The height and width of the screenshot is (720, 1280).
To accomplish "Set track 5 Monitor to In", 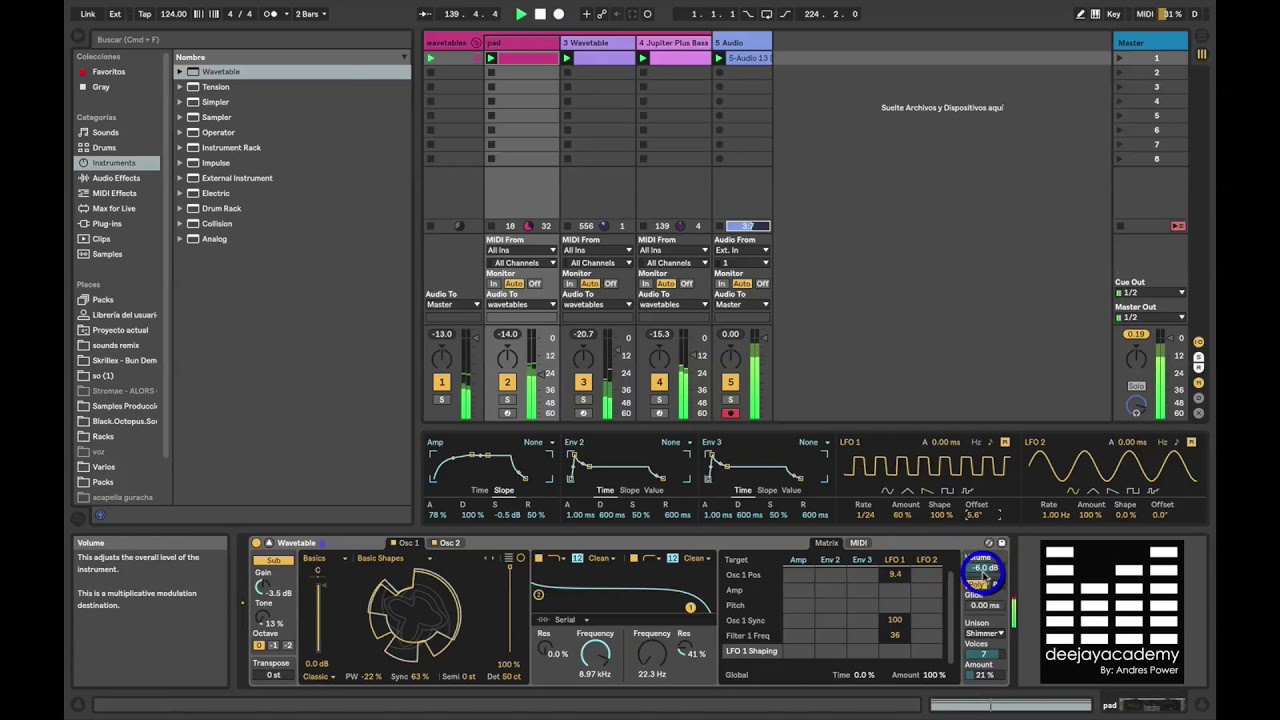I will click(721, 284).
